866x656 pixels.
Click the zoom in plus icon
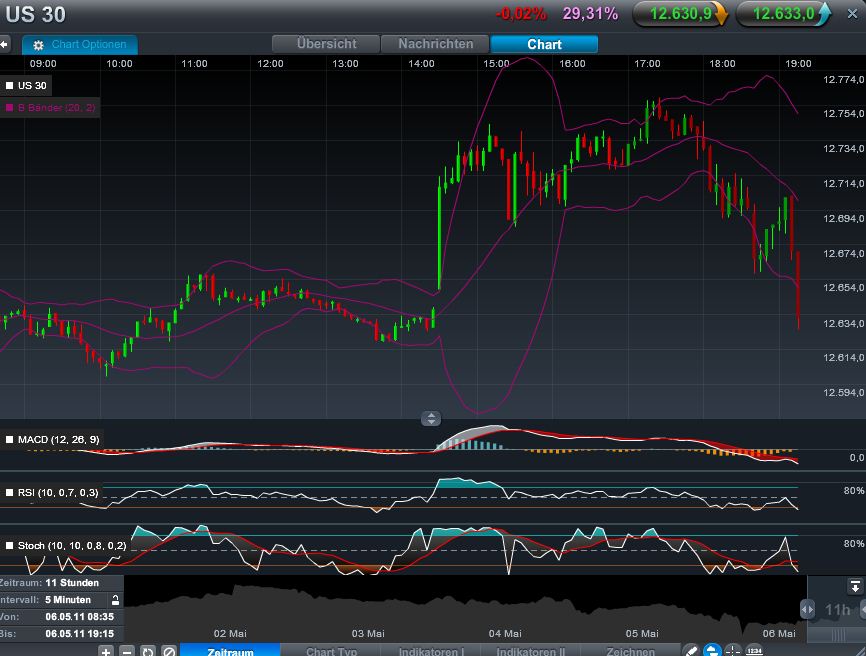pos(106,651)
